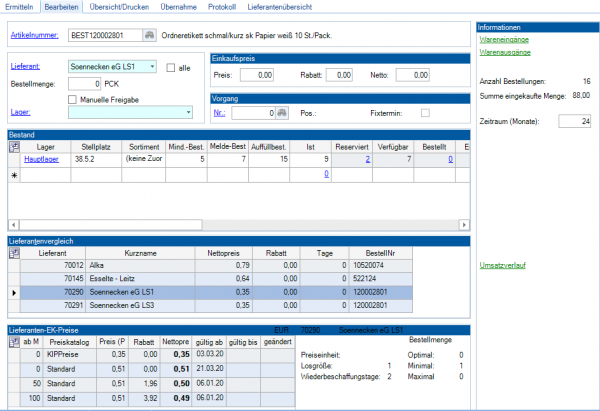This screenshot has height=411, width=600.
Task: Toggle the 'alle' suppliers checkbox
Action: click(170, 67)
